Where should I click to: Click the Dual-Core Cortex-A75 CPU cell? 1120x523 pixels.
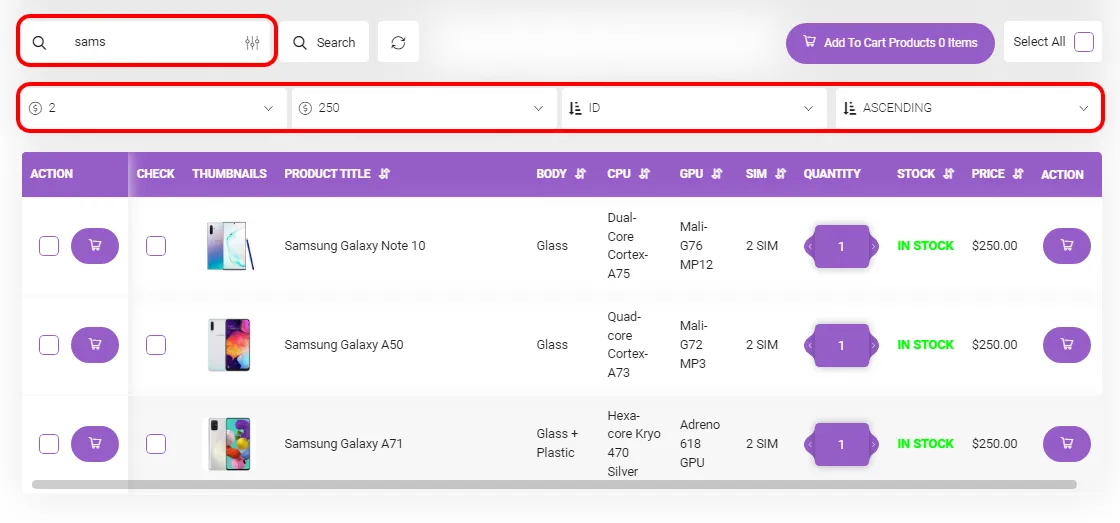pos(628,246)
